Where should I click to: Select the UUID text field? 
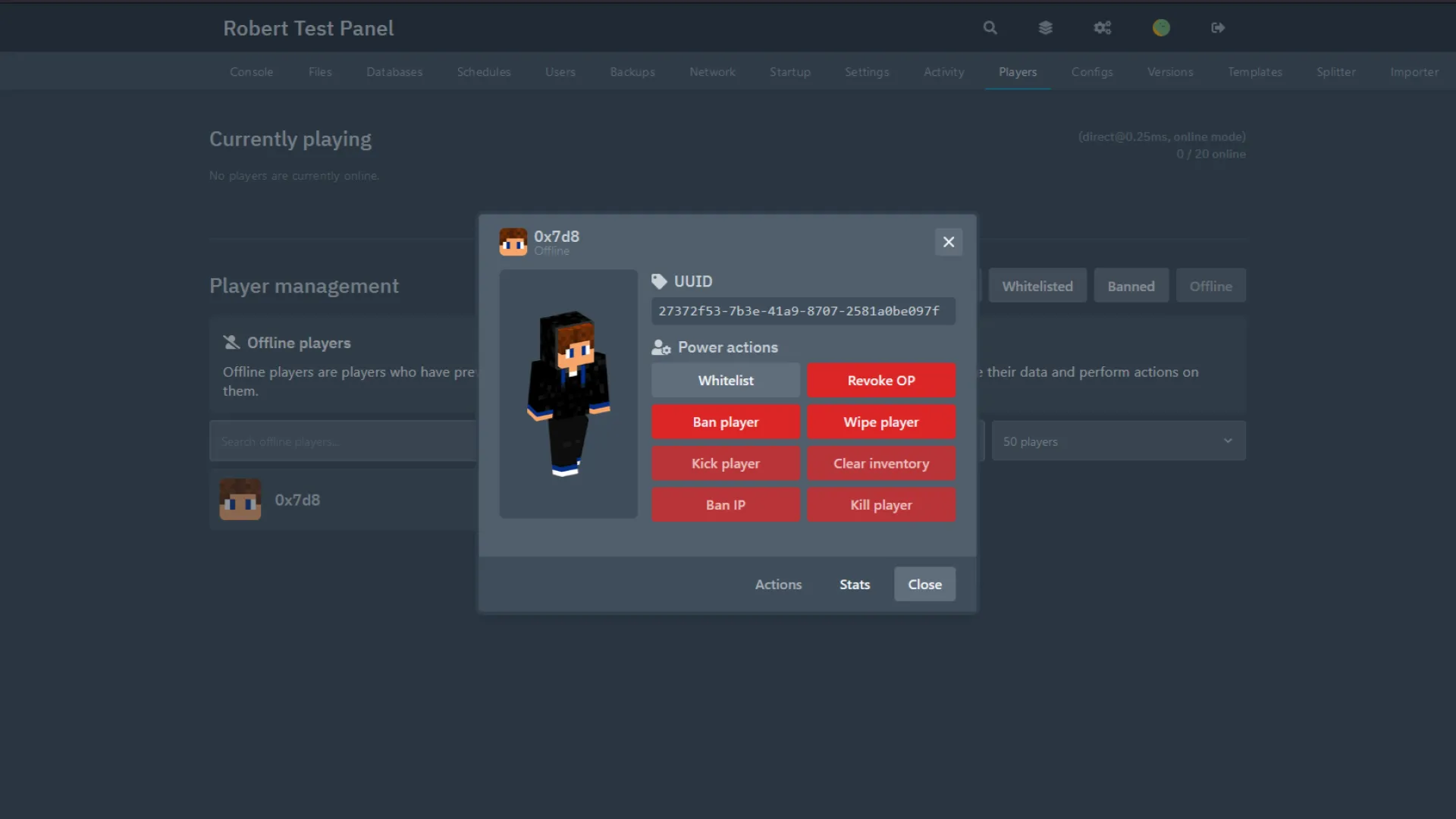coord(802,311)
